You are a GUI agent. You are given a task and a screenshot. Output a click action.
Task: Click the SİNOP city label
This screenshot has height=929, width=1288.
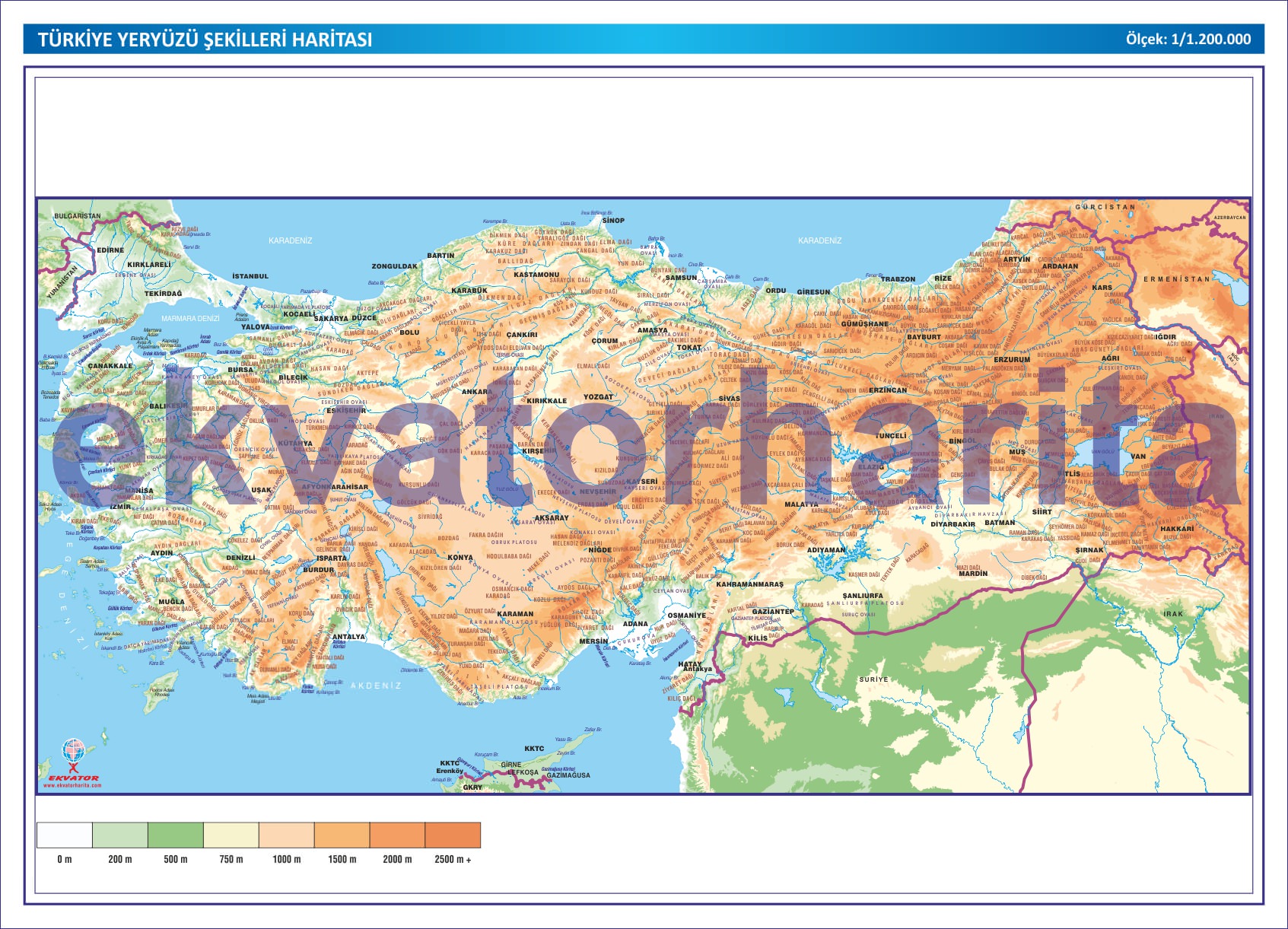(x=613, y=220)
